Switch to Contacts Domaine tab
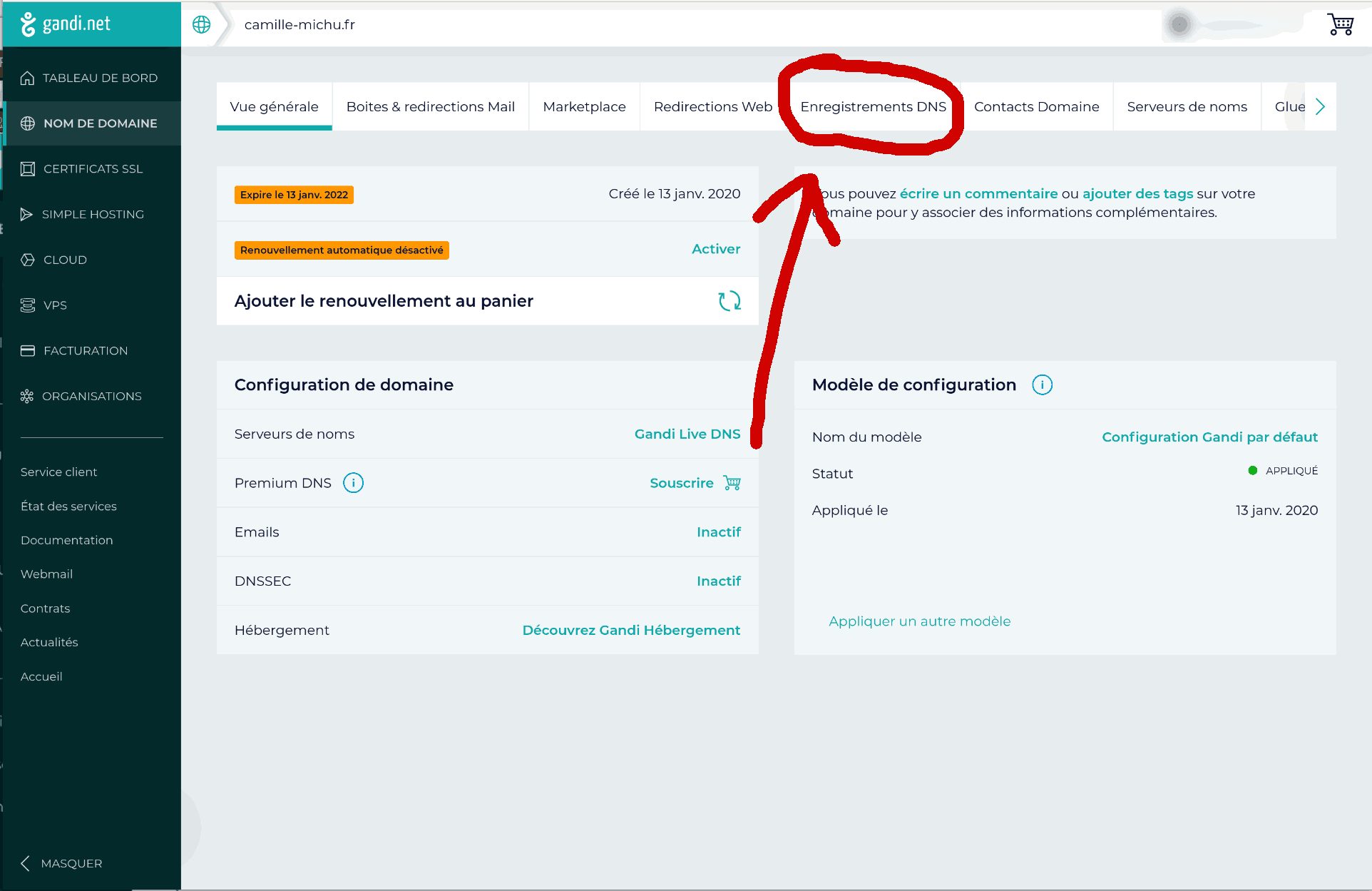The height and width of the screenshot is (891, 1372). click(x=1036, y=107)
